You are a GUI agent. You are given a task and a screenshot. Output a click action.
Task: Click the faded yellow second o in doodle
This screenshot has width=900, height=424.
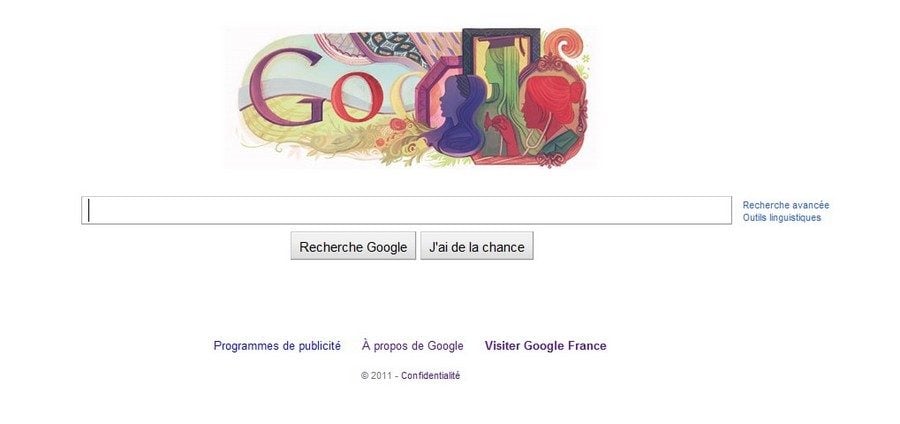[405, 96]
